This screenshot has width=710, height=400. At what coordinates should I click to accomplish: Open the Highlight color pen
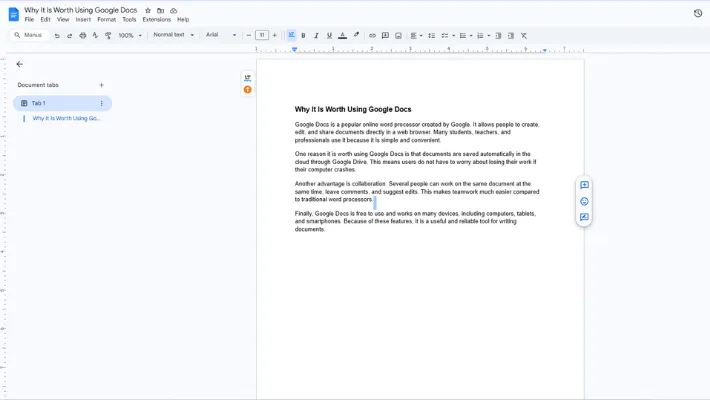point(356,35)
